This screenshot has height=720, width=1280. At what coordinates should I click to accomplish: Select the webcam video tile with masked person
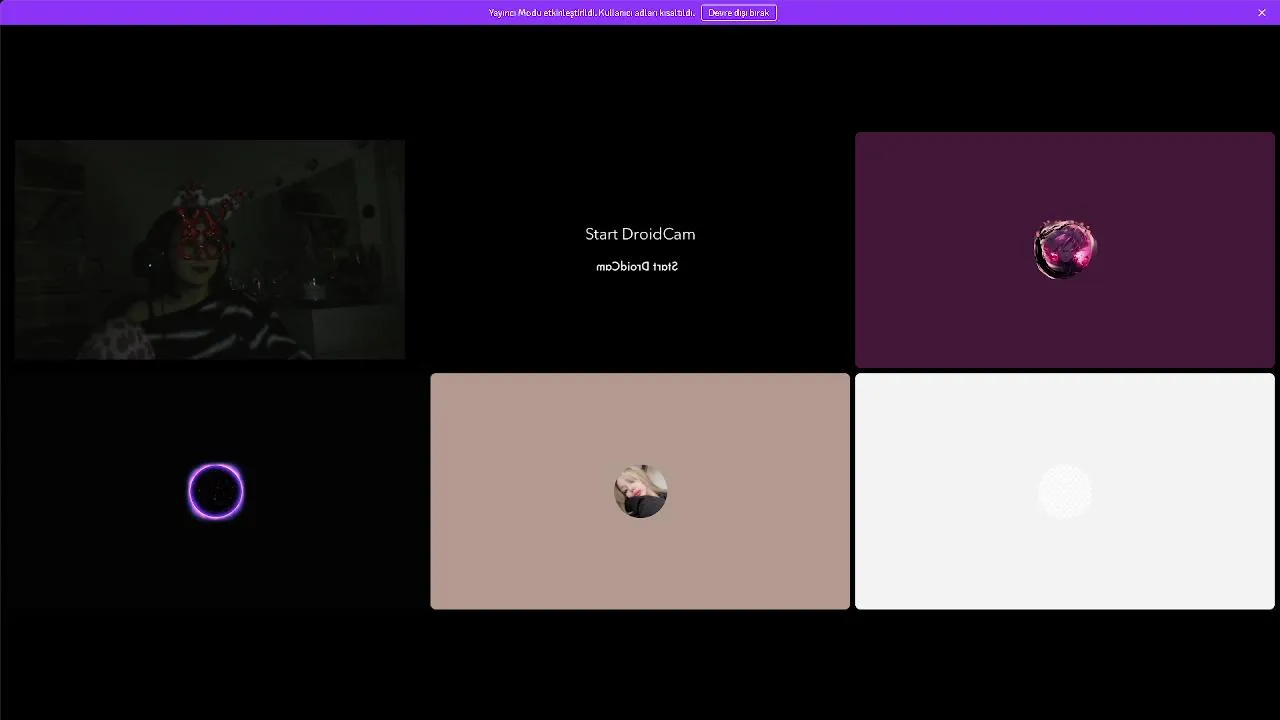click(210, 249)
